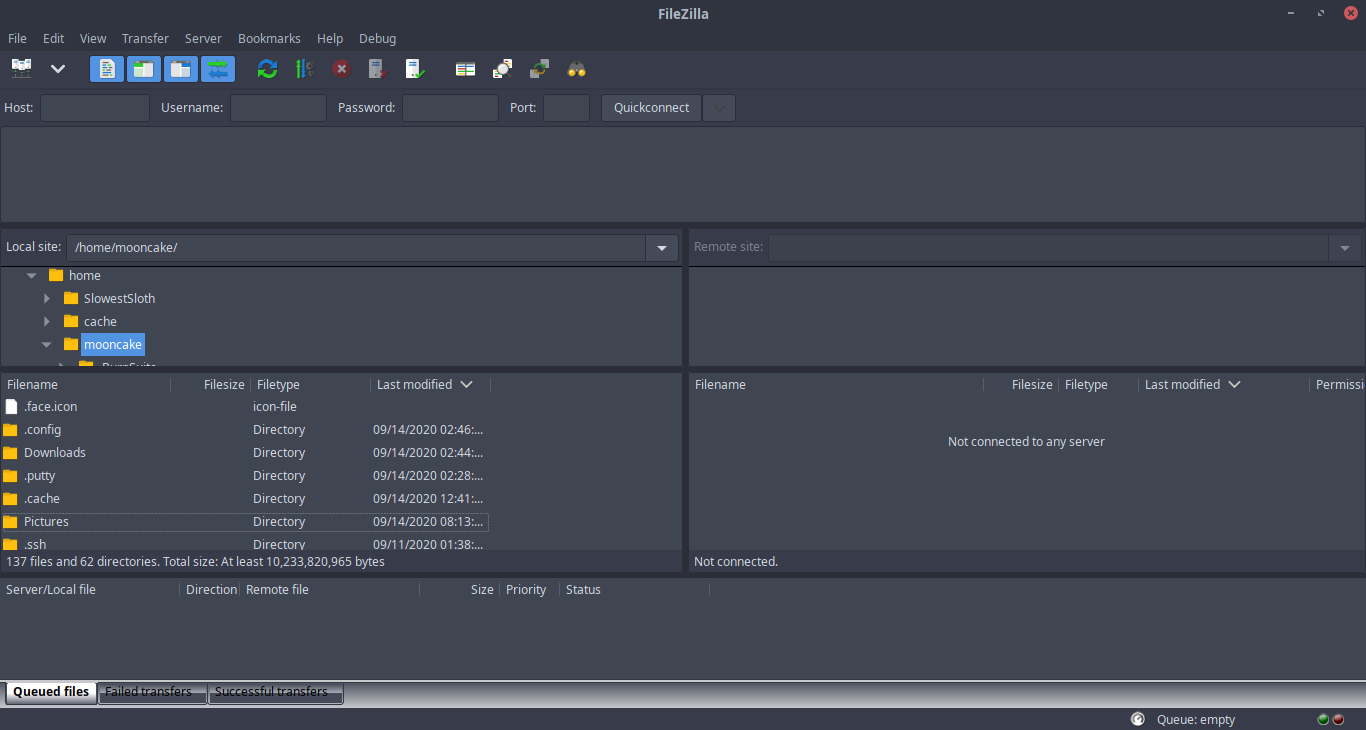Viewport: 1366px width, 730px height.
Task: Collapse the home folder in the tree
Action: 32,275
